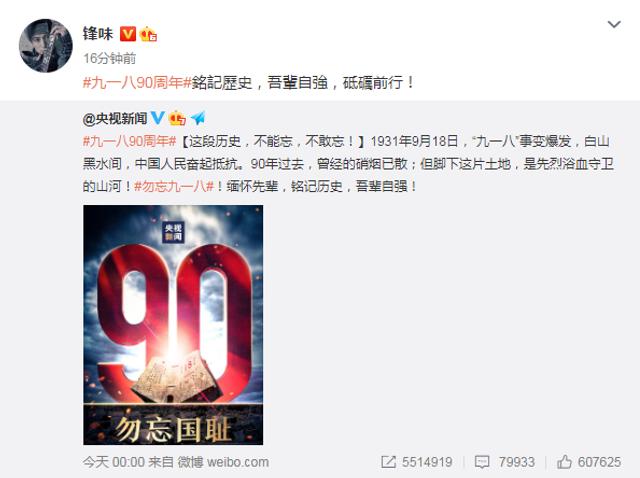Click the 今天 00:00 post timestamp
This screenshot has height=478, width=640.
pyautogui.click(x=114, y=462)
